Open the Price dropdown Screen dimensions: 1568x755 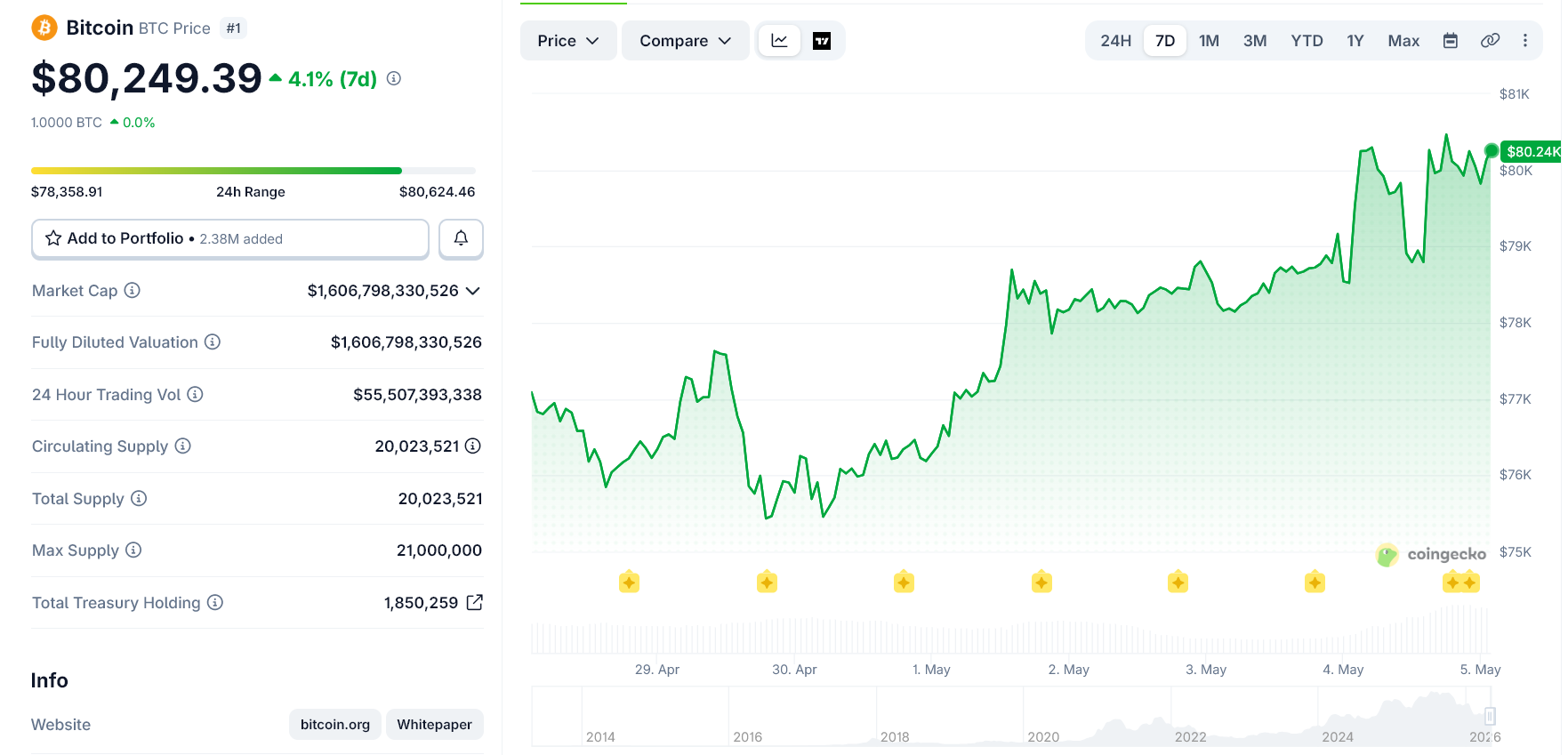pos(568,41)
